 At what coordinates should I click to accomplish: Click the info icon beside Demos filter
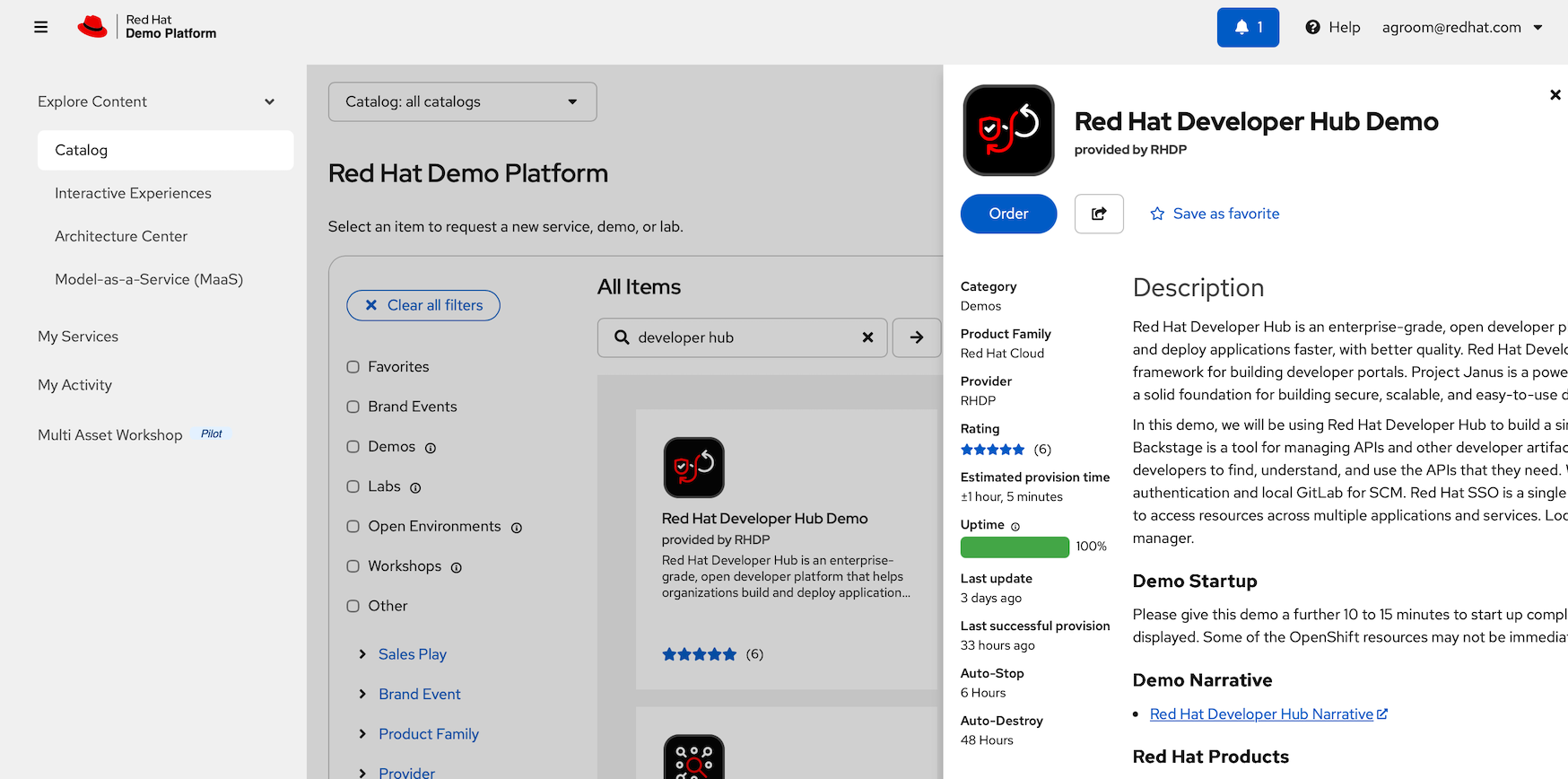431,448
